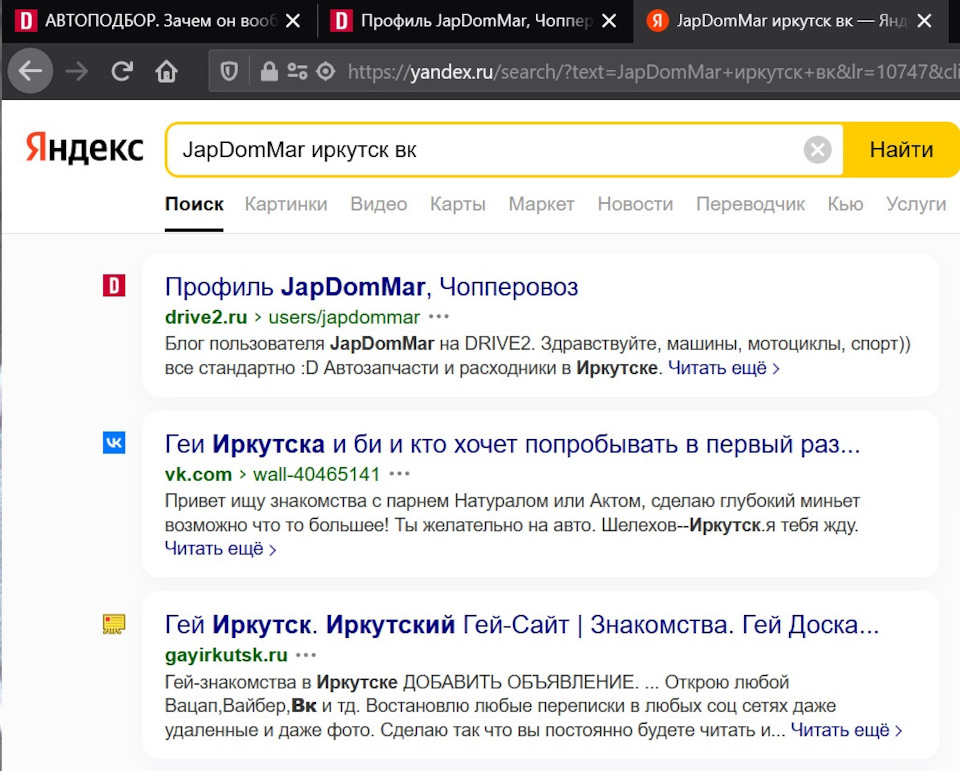The width and height of the screenshot is (960, 771).
Task: Open the site permissions icon in address bar
Action: 298,72
